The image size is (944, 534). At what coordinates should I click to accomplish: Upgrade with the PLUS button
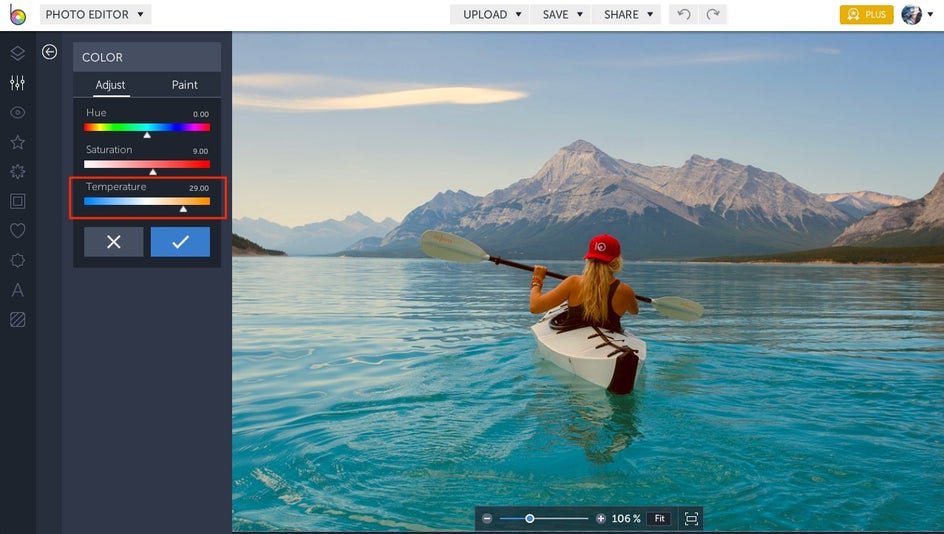866,14
